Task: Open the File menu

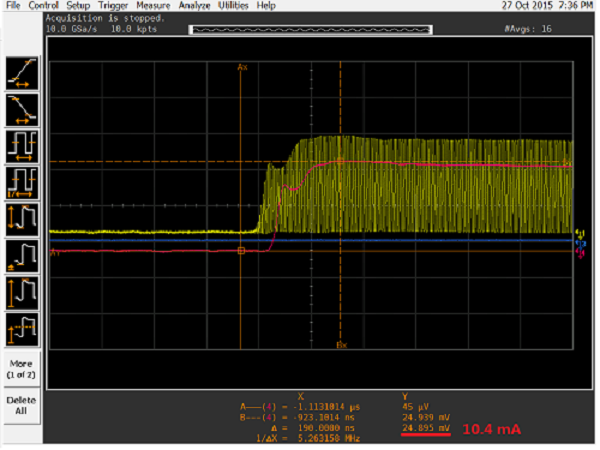Action: 13,6
